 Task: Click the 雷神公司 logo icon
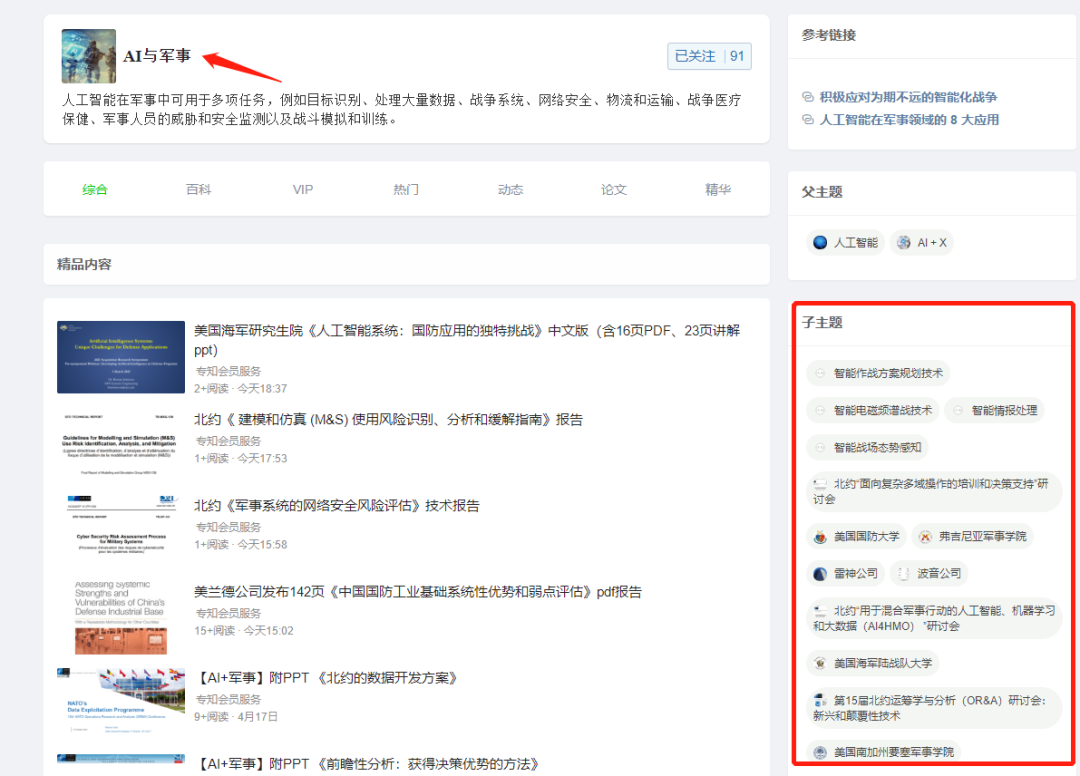tap(820, 574)
